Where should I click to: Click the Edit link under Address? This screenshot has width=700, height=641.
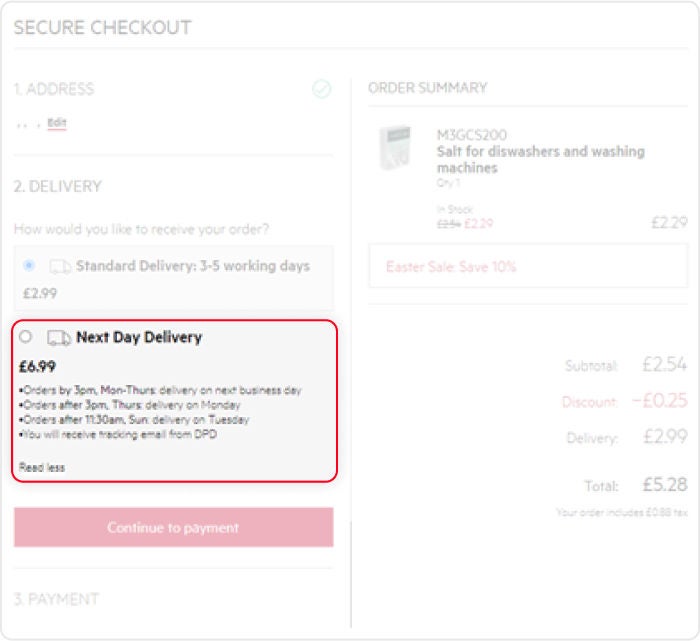point(57,123)
